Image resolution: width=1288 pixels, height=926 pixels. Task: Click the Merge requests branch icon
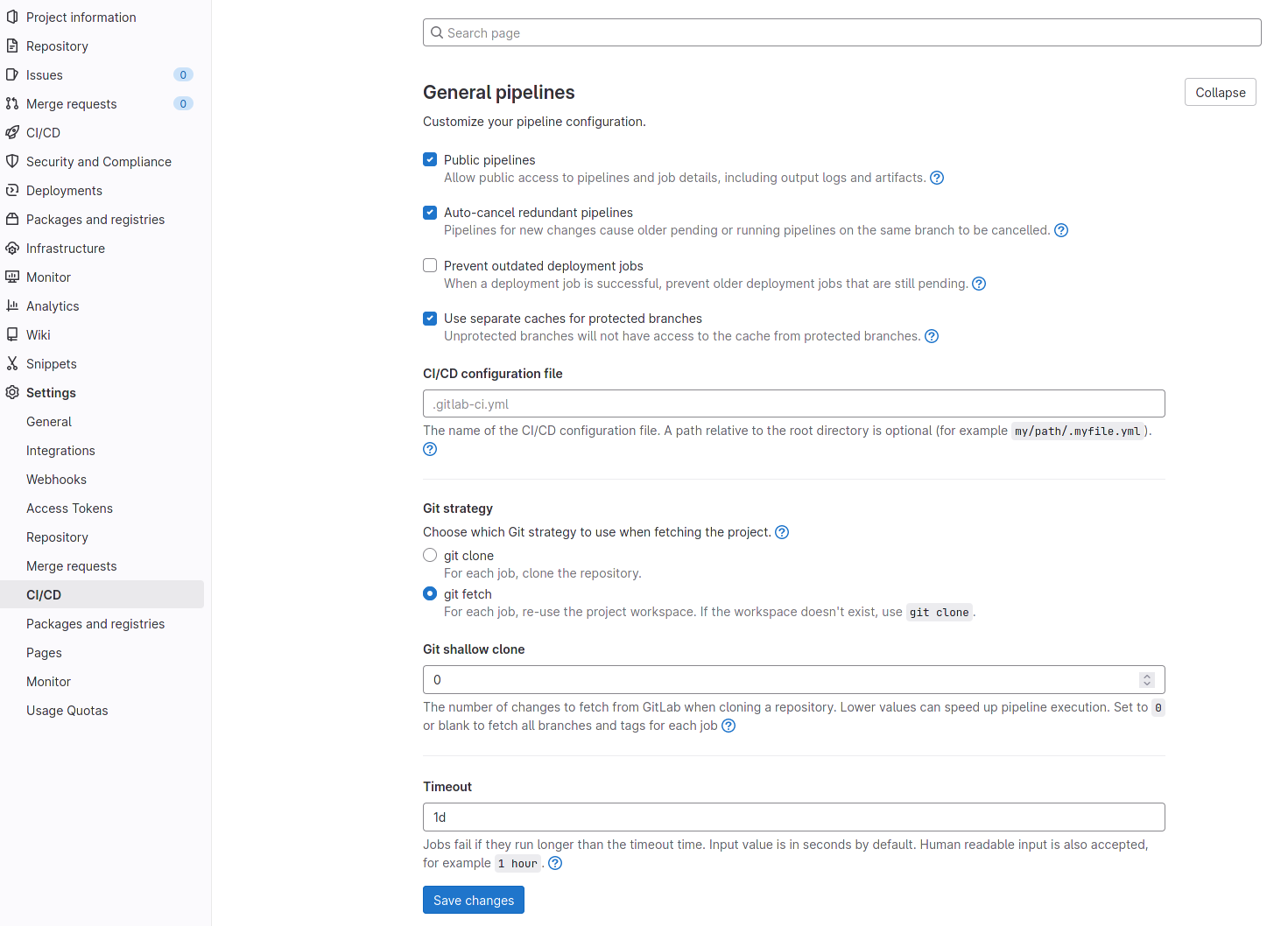(x=12, y=103)
